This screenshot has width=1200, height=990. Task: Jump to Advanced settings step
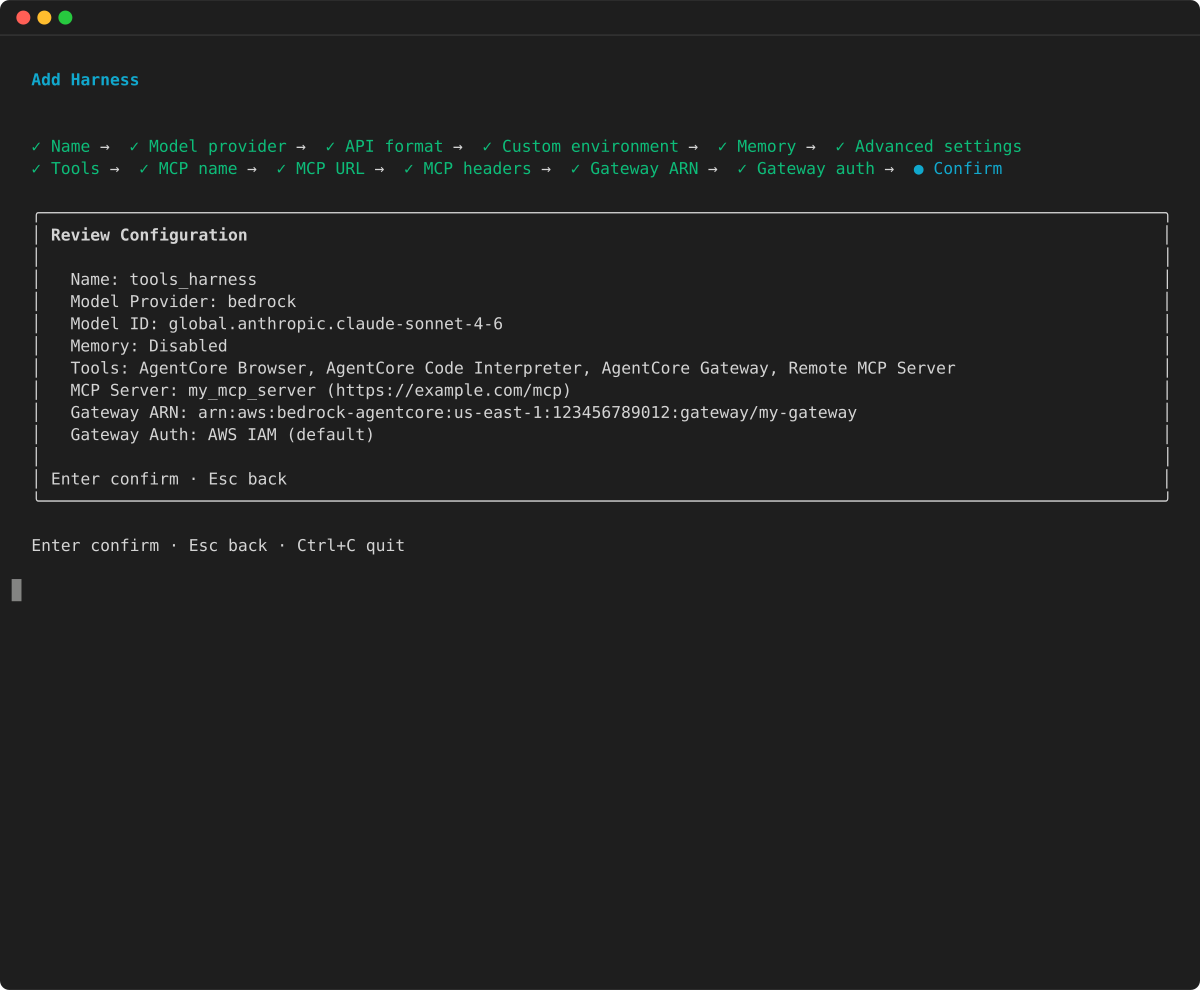(x=929, y=147)
